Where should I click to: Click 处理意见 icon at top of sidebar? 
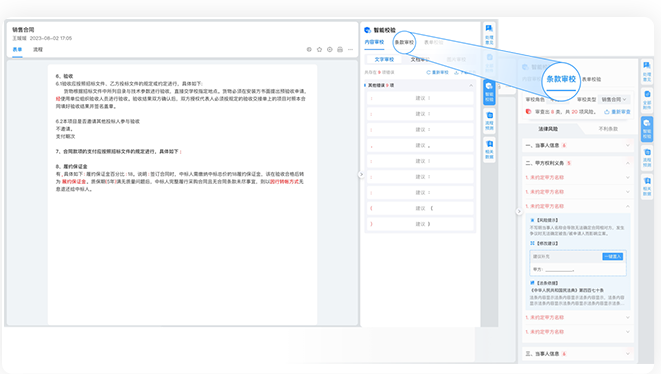[489, 34]
